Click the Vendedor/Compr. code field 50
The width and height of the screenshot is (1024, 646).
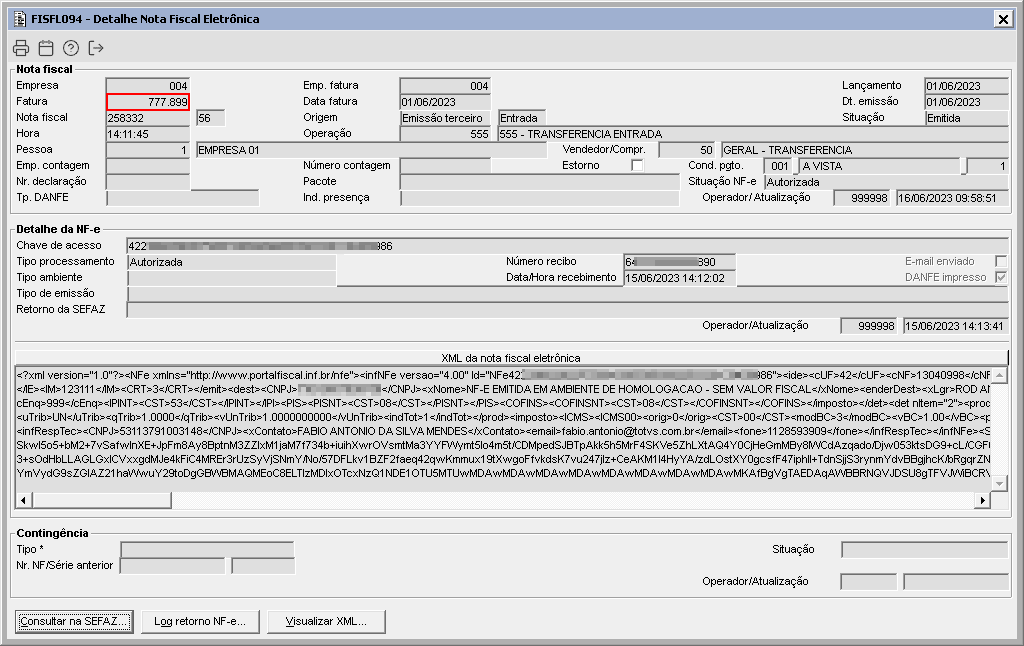click(687, 150)
